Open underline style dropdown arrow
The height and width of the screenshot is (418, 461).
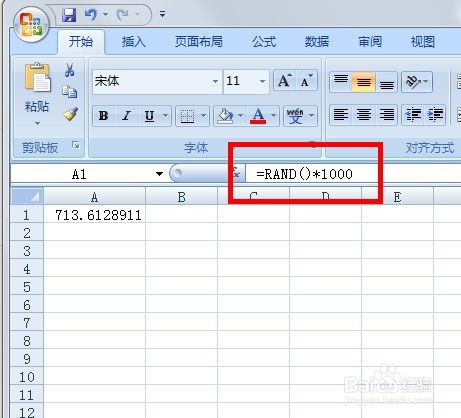pyautogui.click(x=166, y=116)
